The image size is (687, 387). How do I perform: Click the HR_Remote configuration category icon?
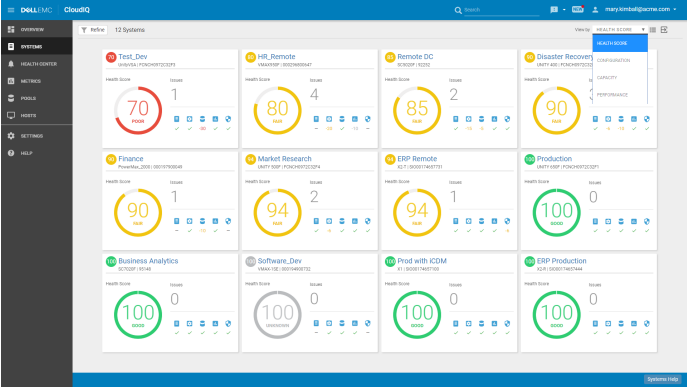[x=329, y=119]
